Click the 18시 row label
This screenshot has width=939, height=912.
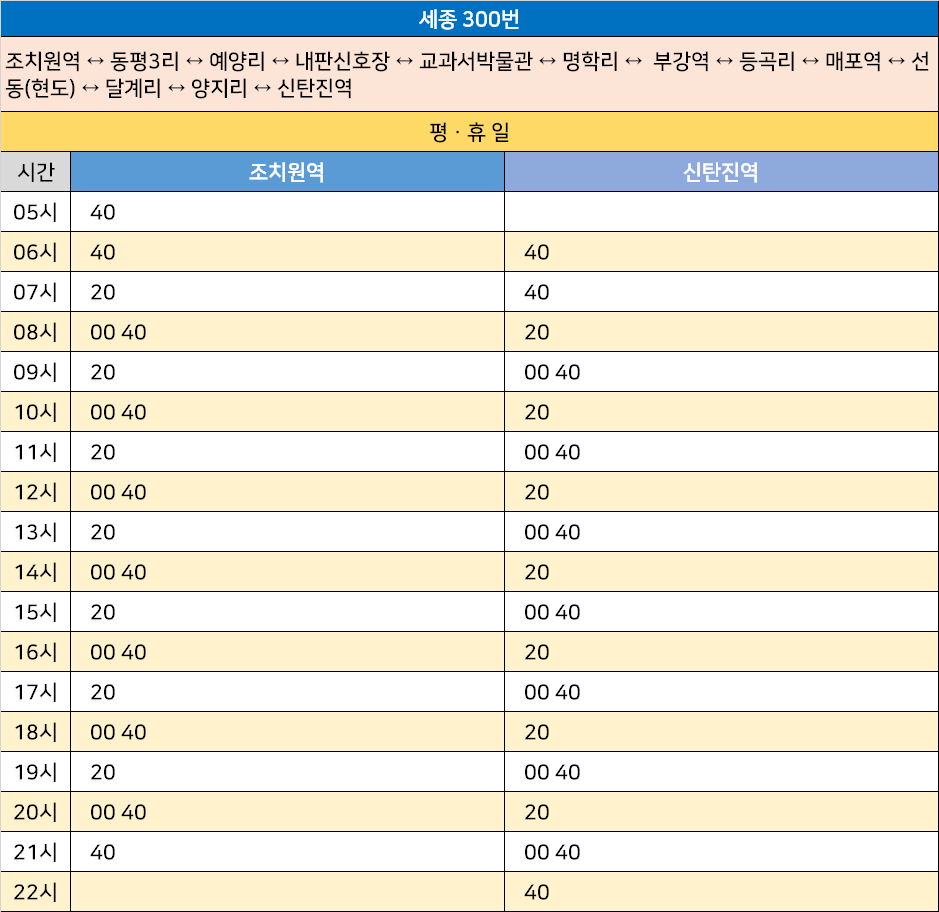[35, 732]
